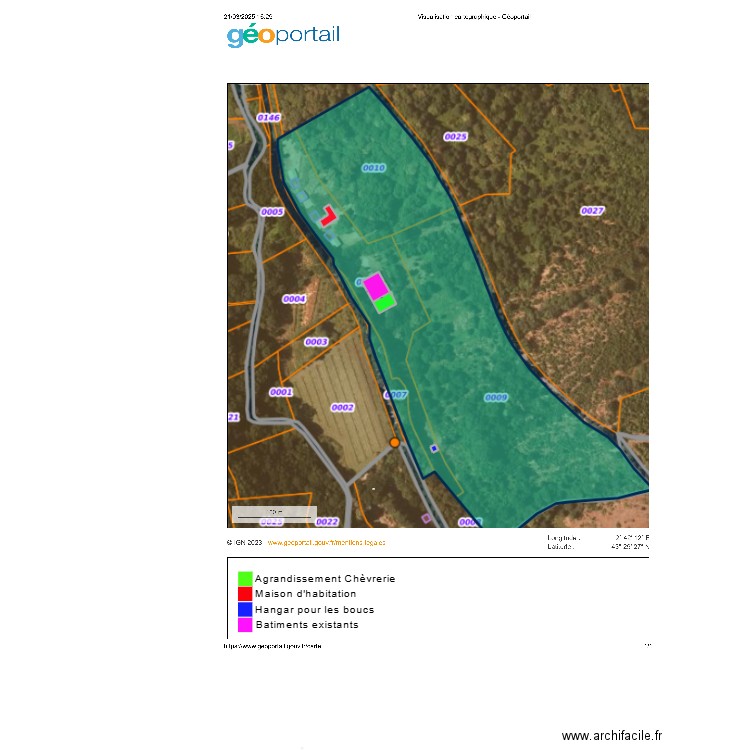Click the magenta swatch beside Batiments existants

pyautogui.click(x=245, y=625)
